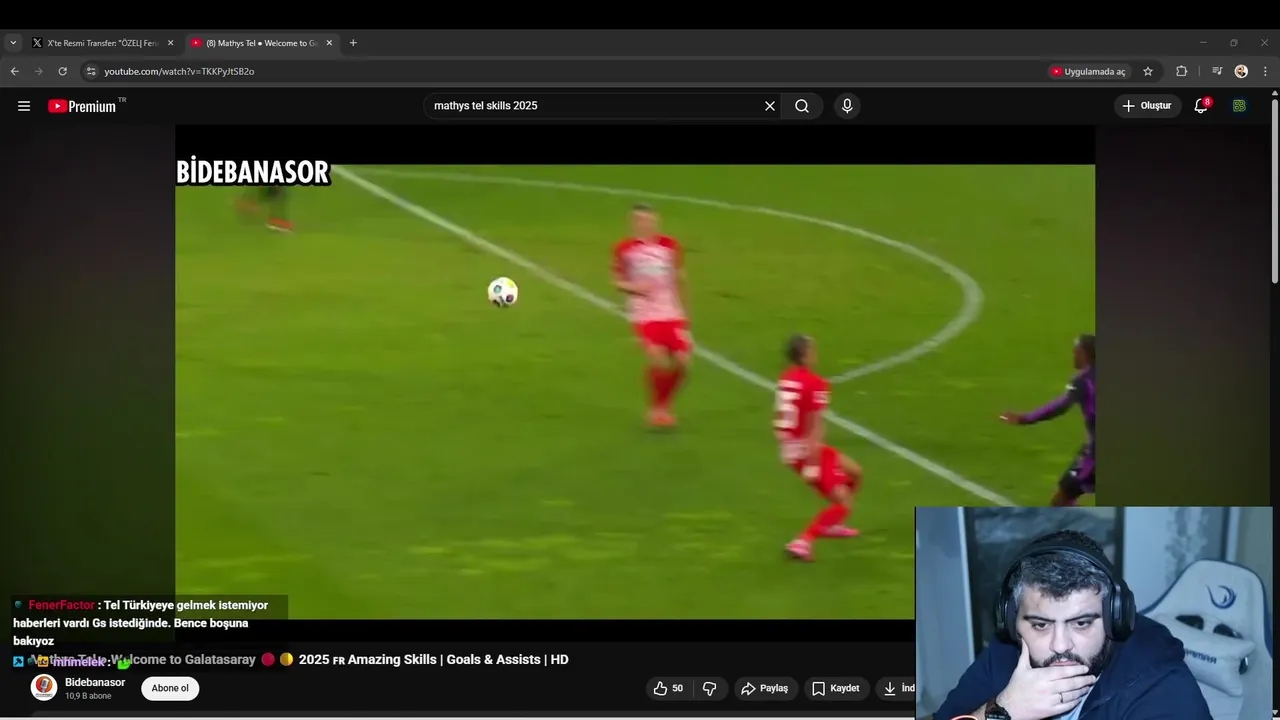Open the YouTube hamburger guide menu
The width and height of the screenshot is (1280, 720).
tap(24, 106)
